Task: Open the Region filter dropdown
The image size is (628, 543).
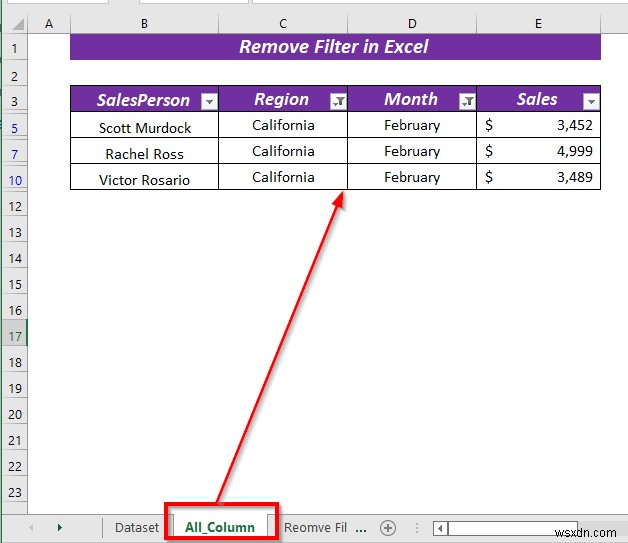Action: pos(338,102)
